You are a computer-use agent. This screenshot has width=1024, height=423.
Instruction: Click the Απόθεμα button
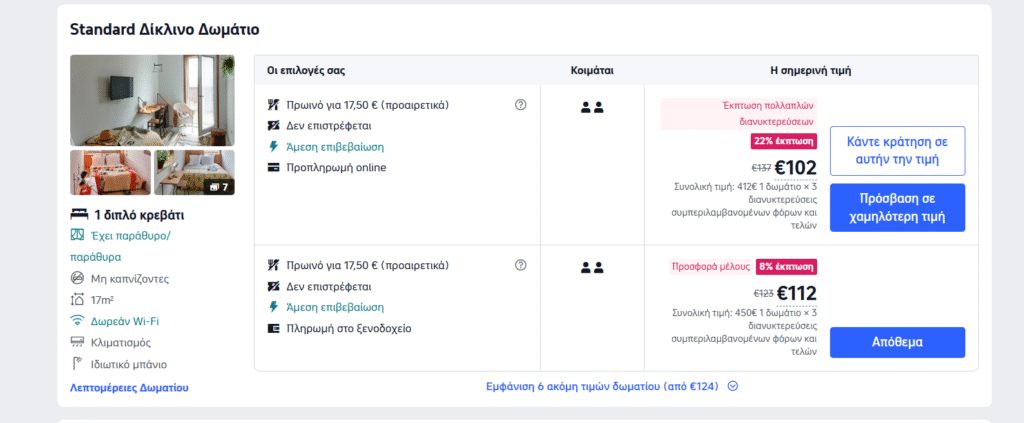pyautogui.click(x=897, y=342)
